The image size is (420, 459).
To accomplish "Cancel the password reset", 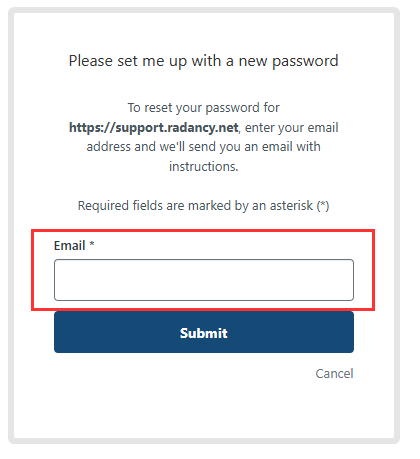I will pyautogui.click(x=334, y=373).
